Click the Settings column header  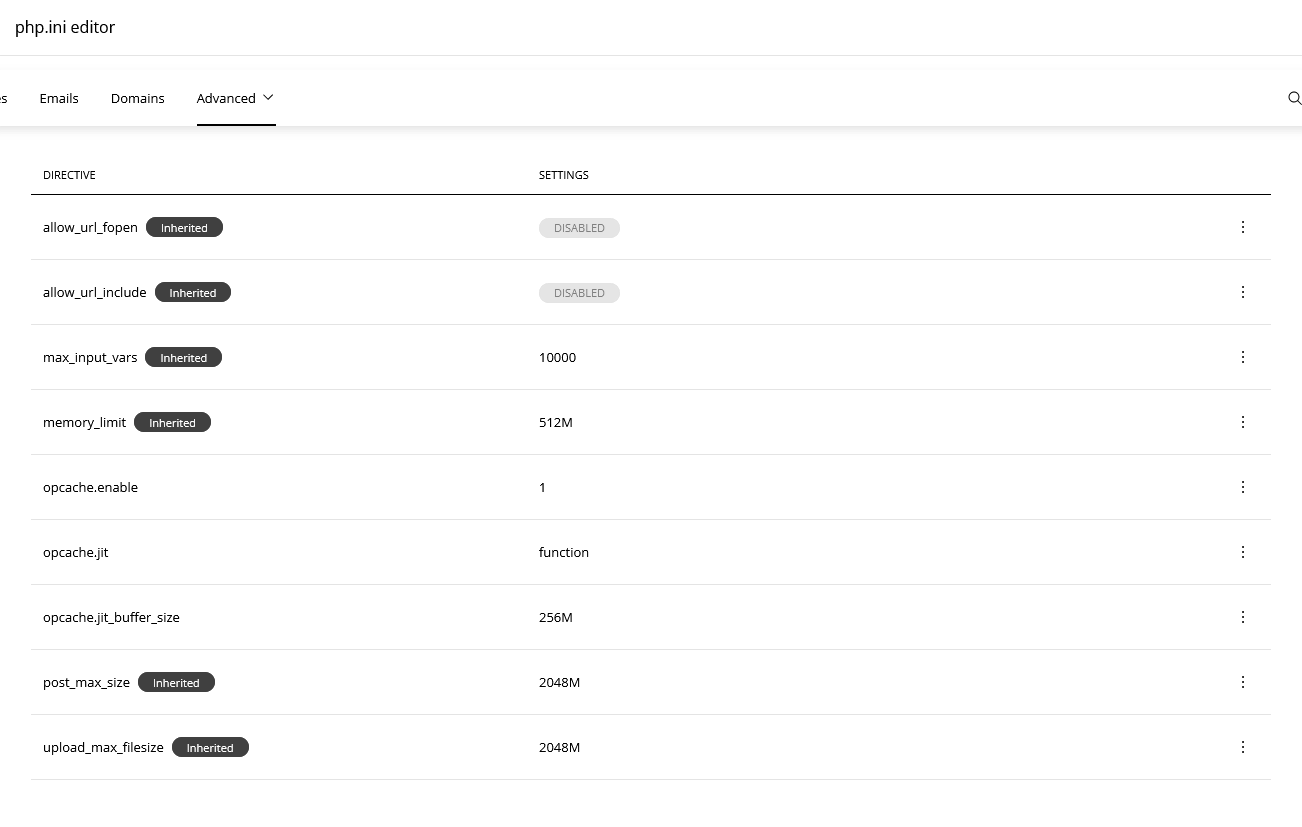point(564,175)
